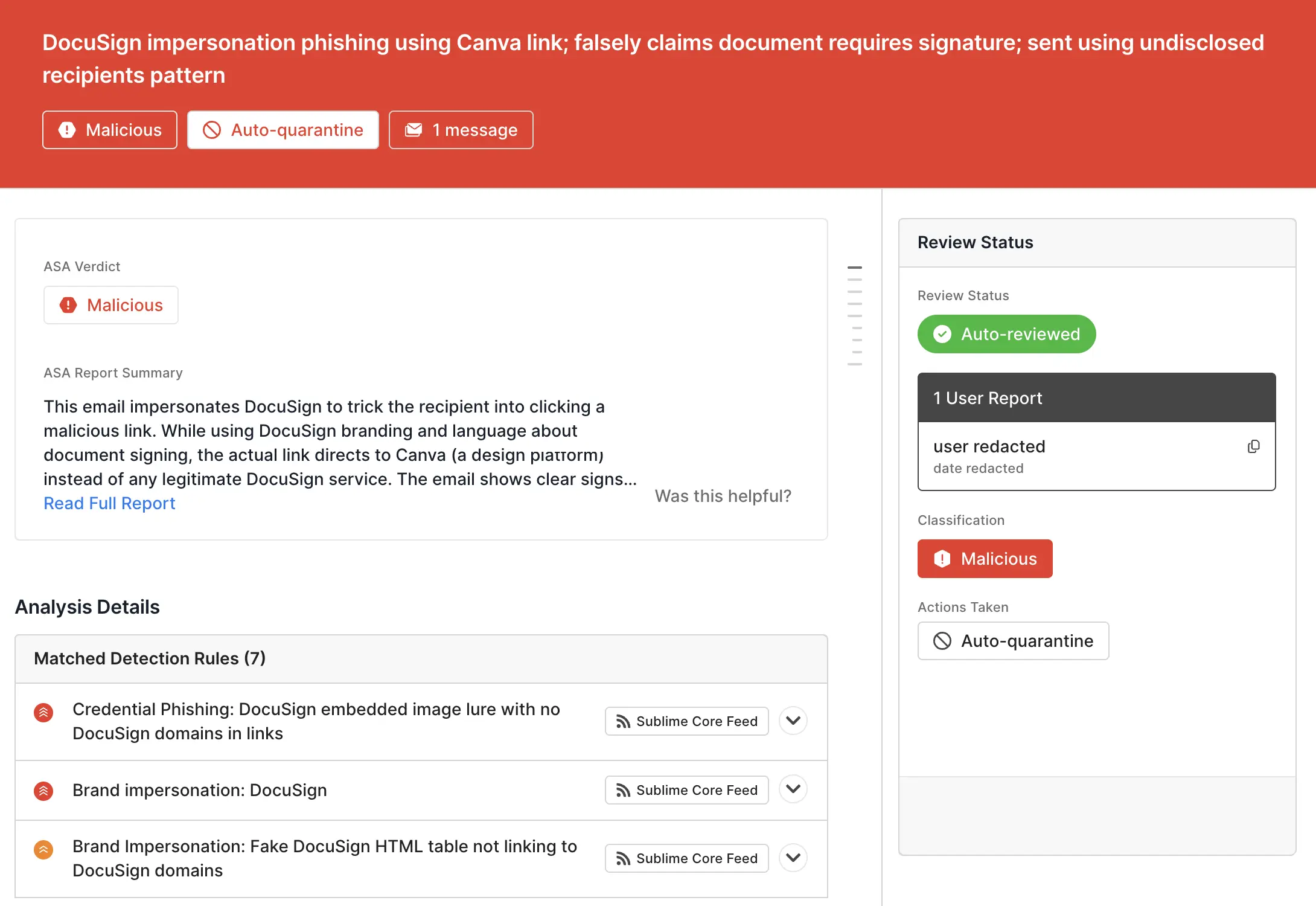The image size is (1316, 906).
Task: Click the Auto-quarantine badge in the header
Action: click(283, 130)
